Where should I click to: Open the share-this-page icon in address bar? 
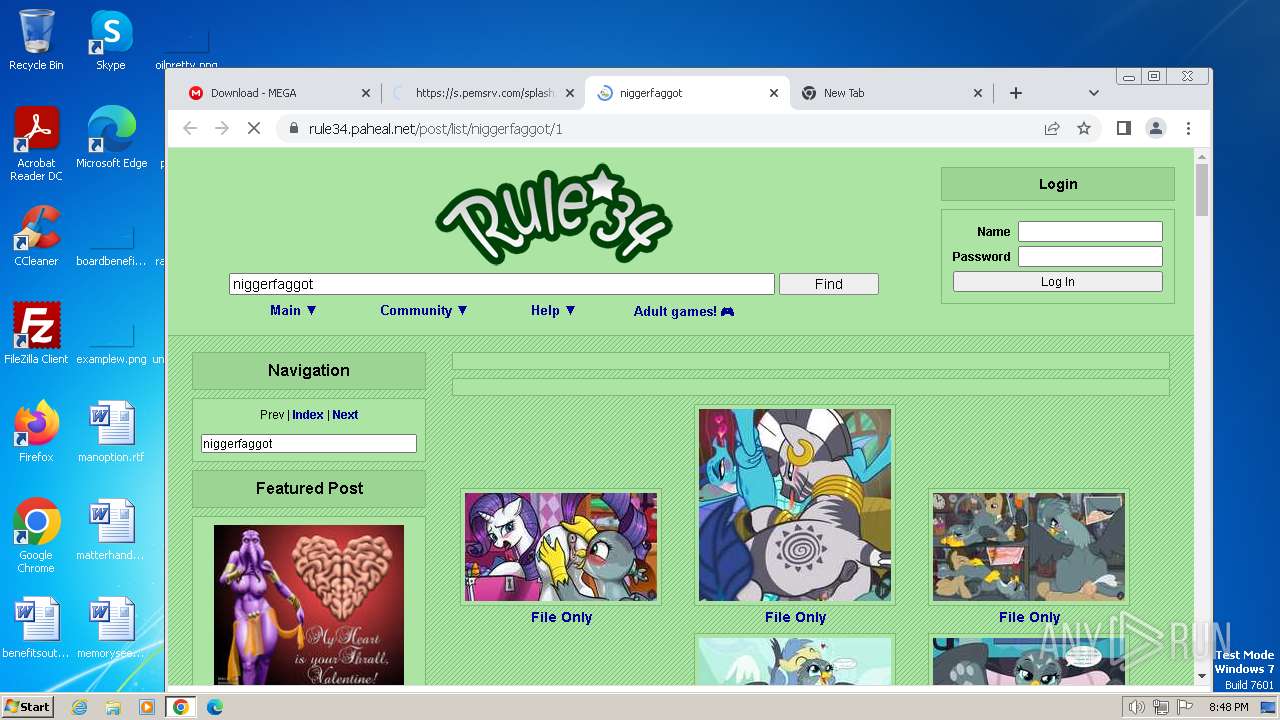[1052, 128]
